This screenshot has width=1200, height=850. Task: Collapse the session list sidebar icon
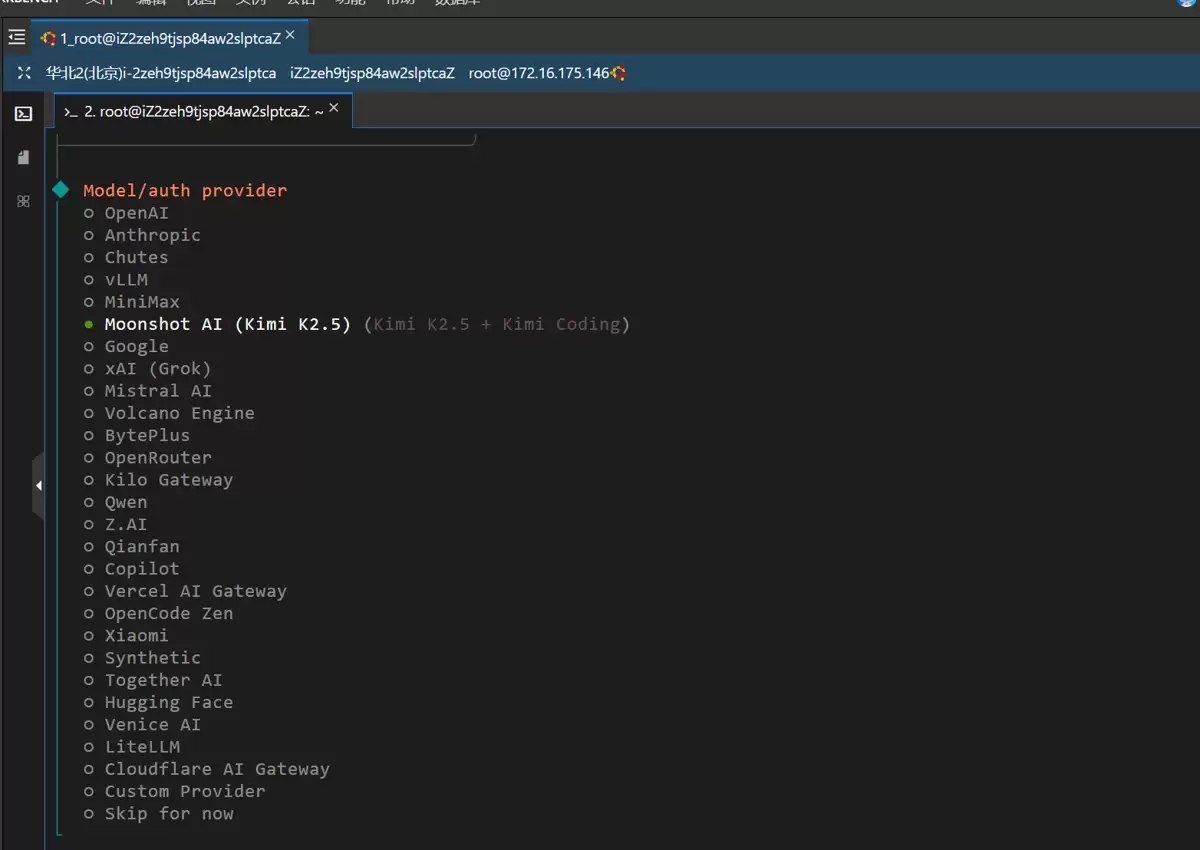(x=16, y=38)
